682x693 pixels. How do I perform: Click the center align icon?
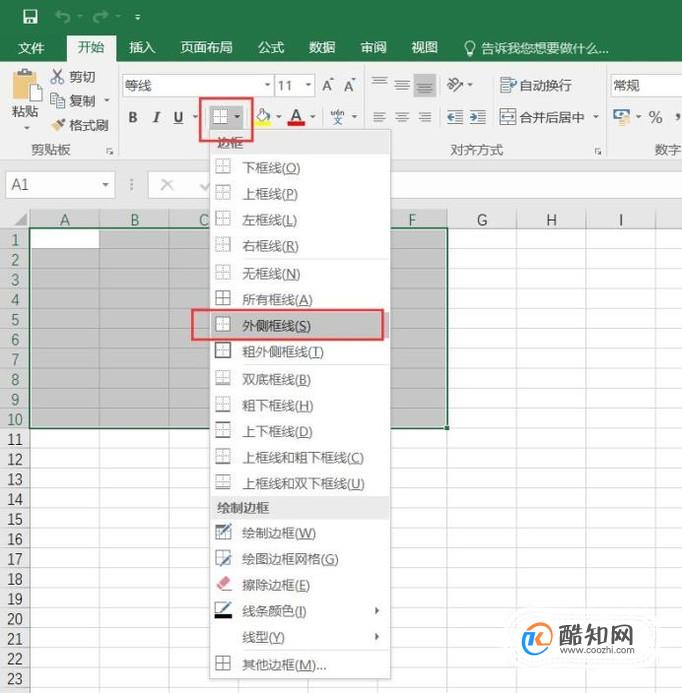click(402, 117)
